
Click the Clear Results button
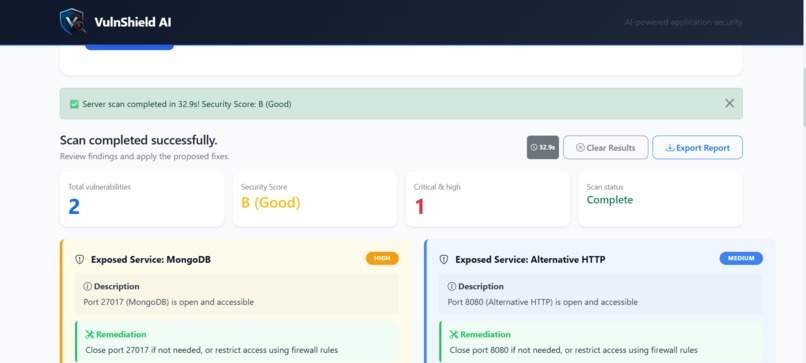point(606,148)
